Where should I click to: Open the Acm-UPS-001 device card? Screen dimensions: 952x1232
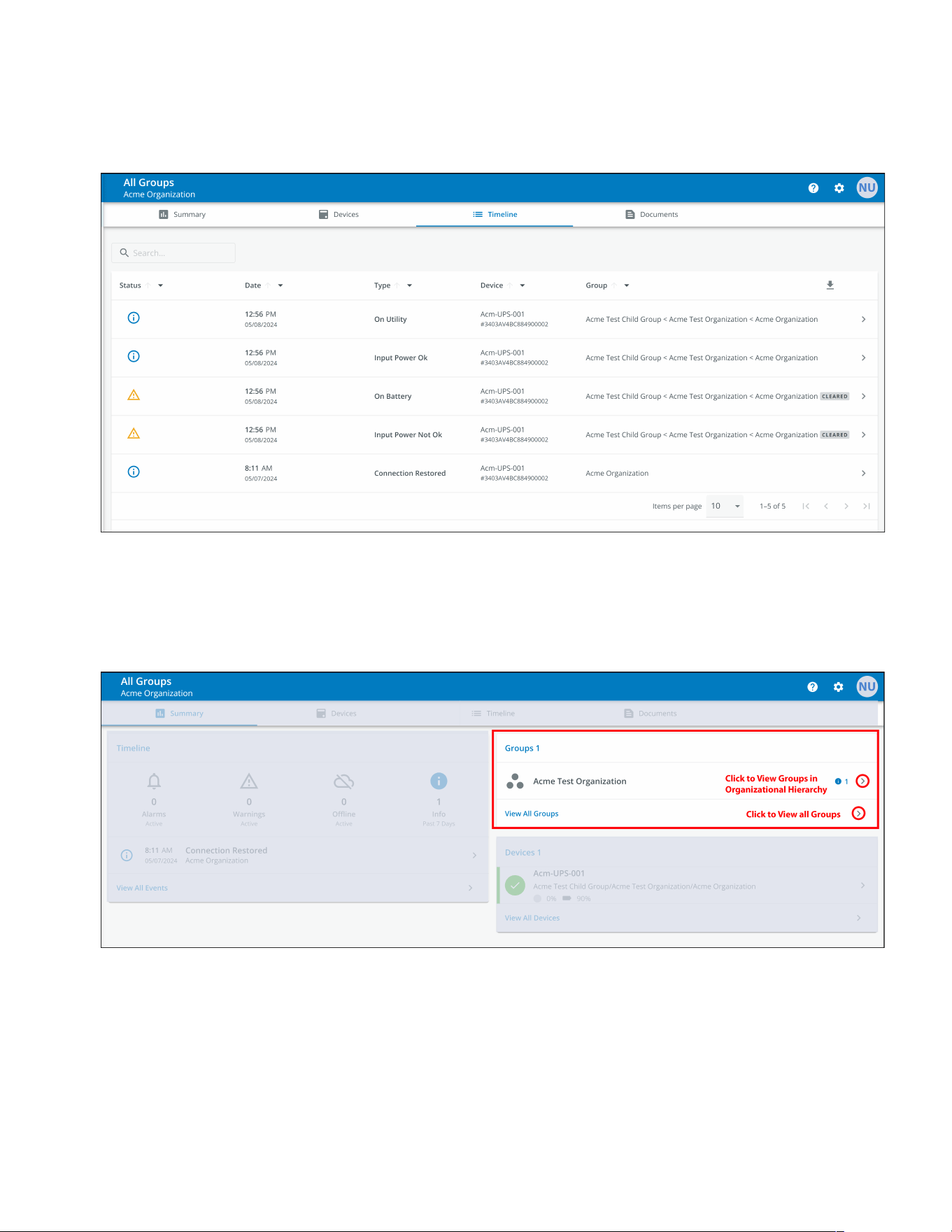coord(687,886)
